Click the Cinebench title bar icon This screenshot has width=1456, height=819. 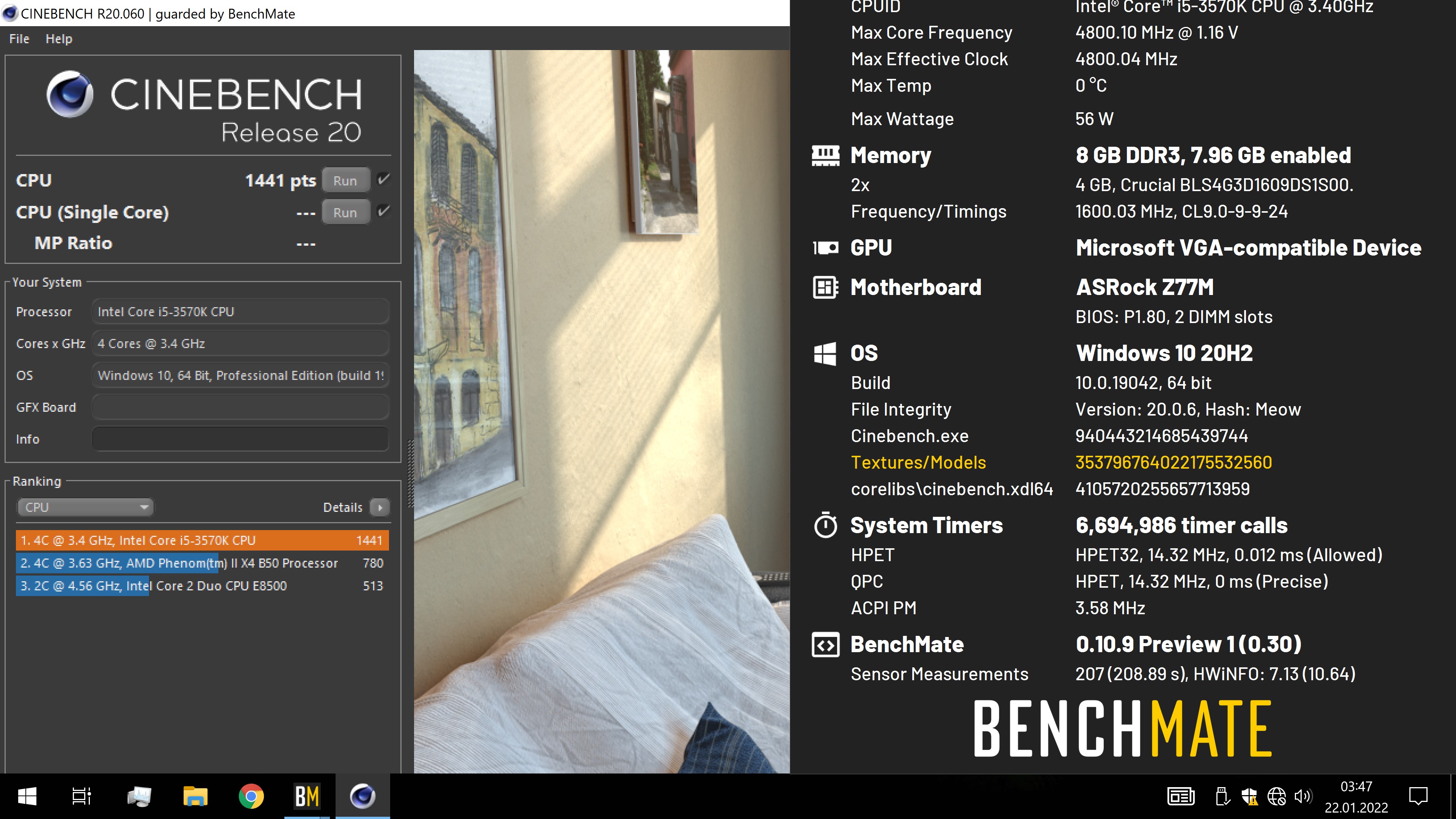[x=9, y=13]
